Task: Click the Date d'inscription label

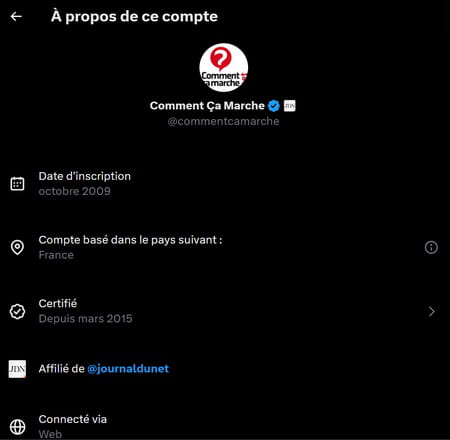Action: (85, 176)
